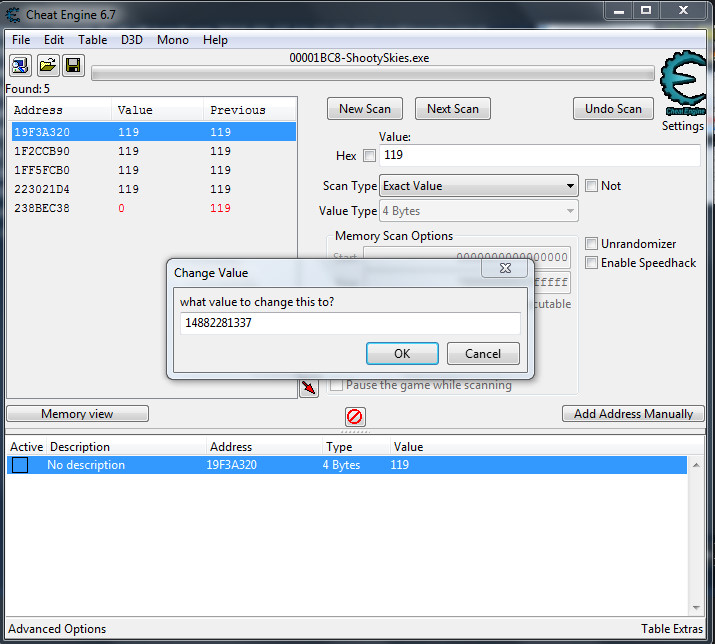This screenshot has width=715, height=644.
Task: Click the red circle clear list icon
Action: (x=355, y=416)
